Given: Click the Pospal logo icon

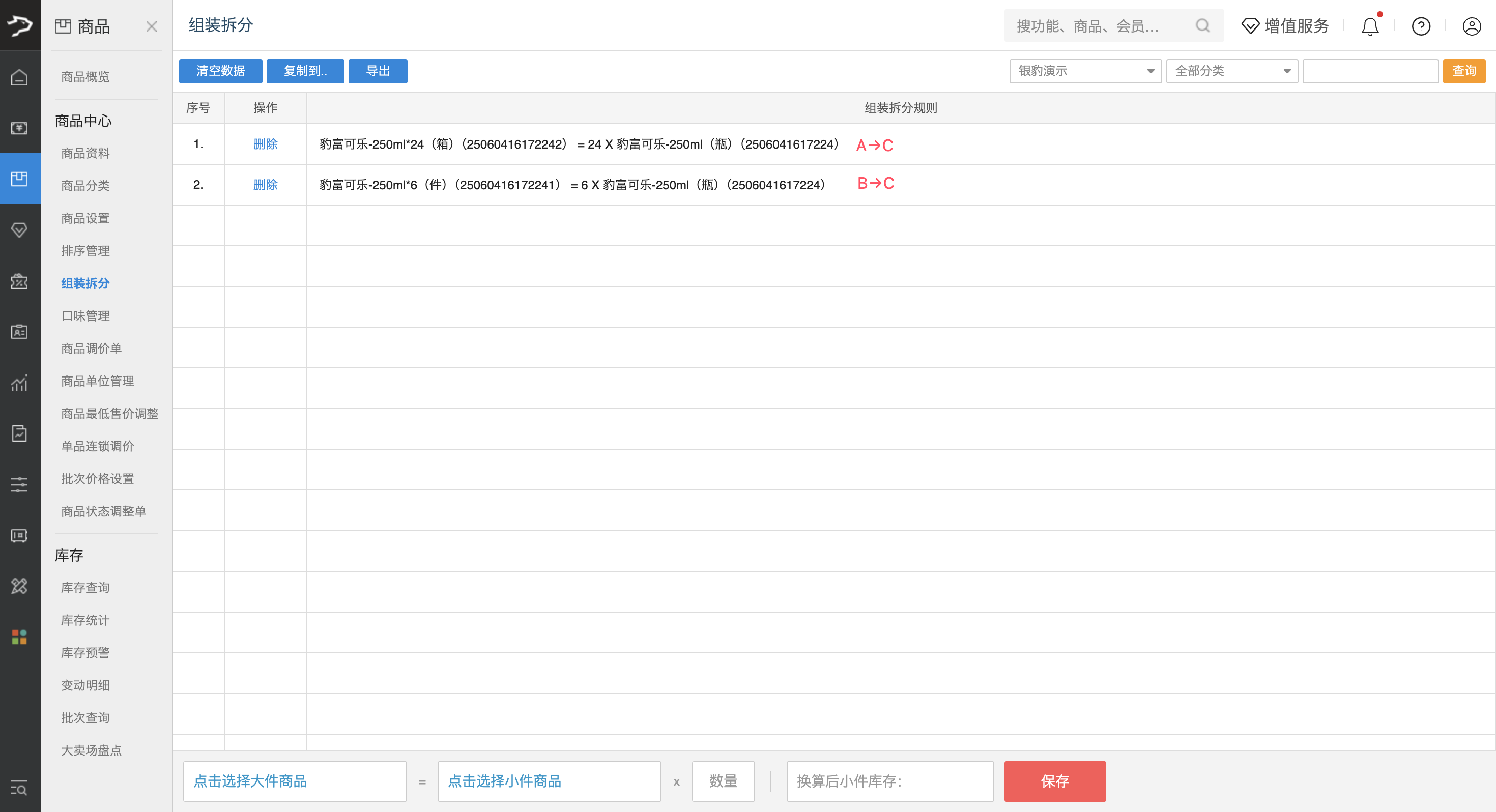Looking at the screenshot, I should pyautogui.click(x=20, y=25).
